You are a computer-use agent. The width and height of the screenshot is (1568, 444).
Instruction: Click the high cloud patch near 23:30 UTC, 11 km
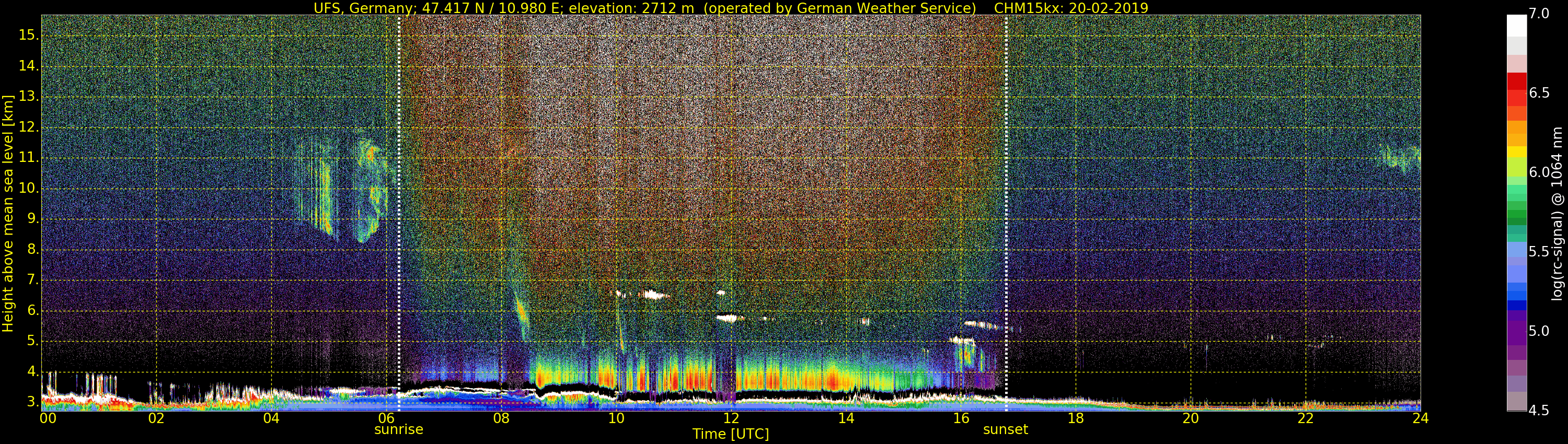click(x=1399, y=157)
